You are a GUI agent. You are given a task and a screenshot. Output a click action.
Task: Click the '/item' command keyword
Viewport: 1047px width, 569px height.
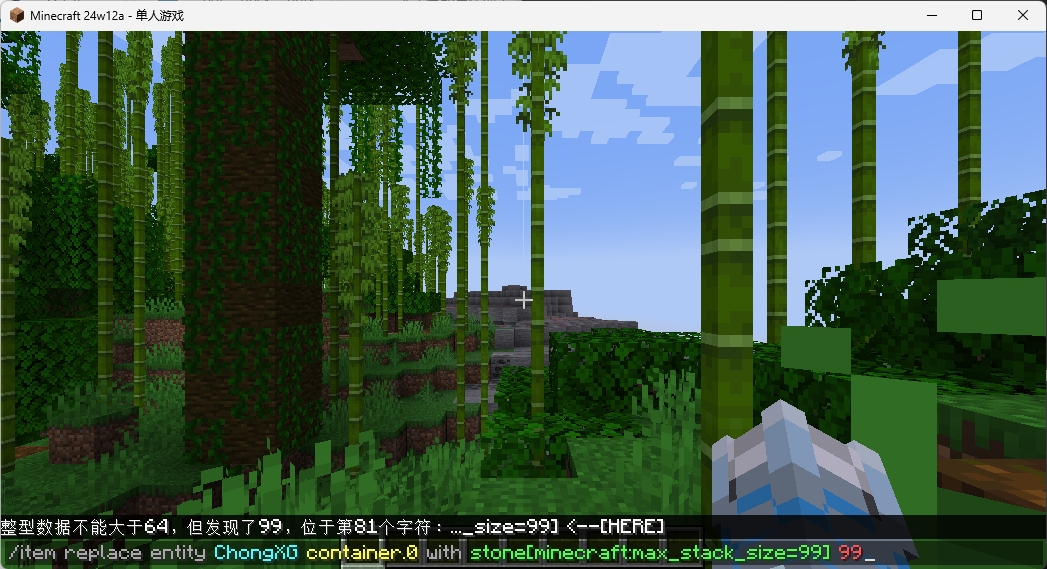point(31,553)
